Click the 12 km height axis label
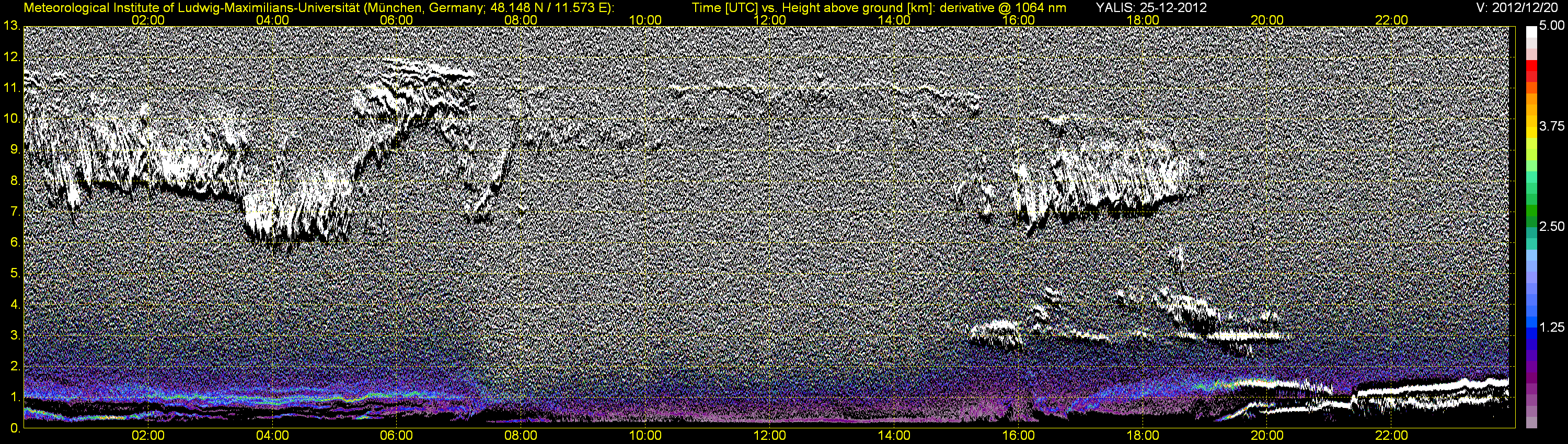Screen dimensions: 1568x444 tap(11, 57)
